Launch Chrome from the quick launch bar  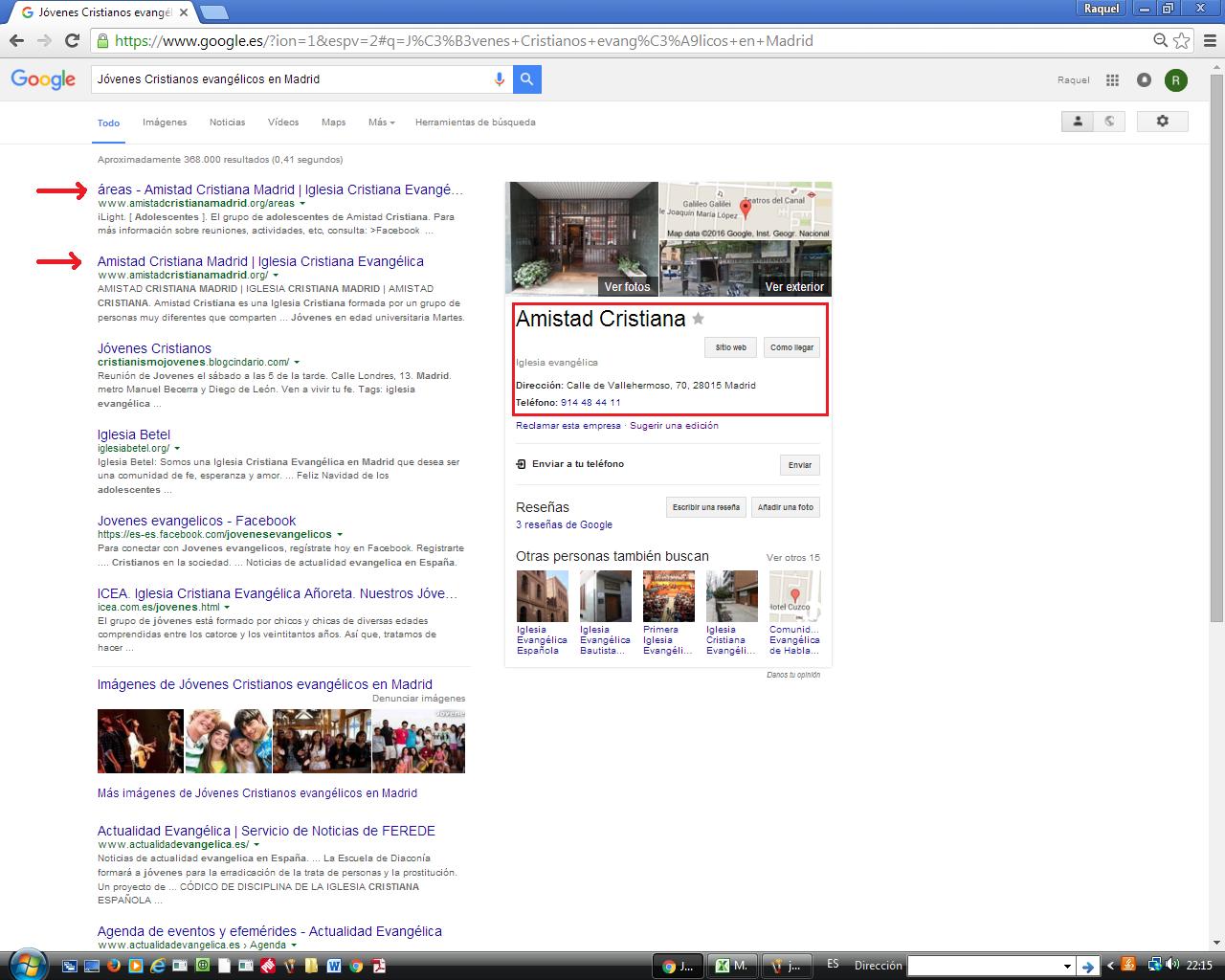(356, 967)
